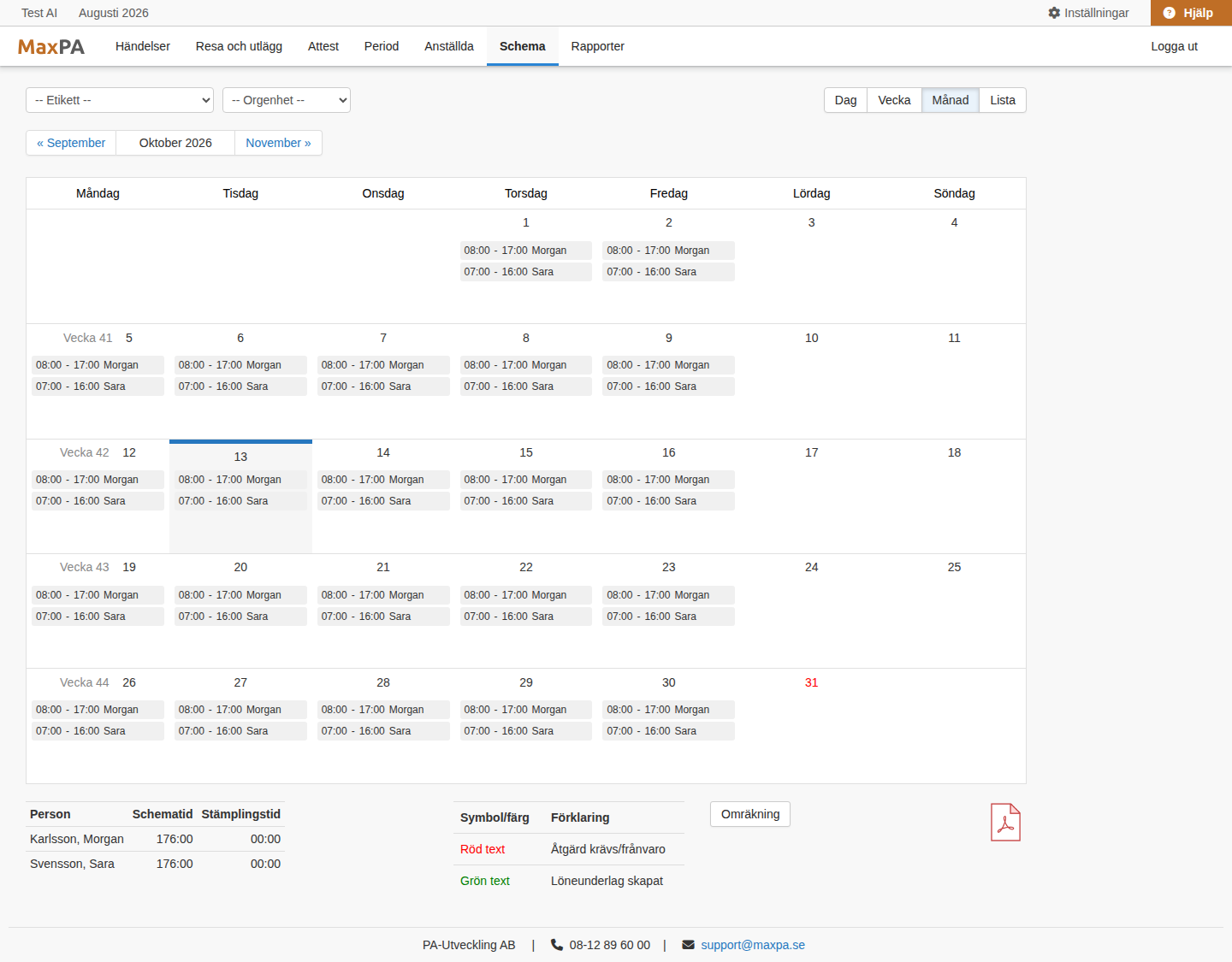Go to previous month September
The height and width of the screenshot is (962, 1232).
click(x=71, y=143)
